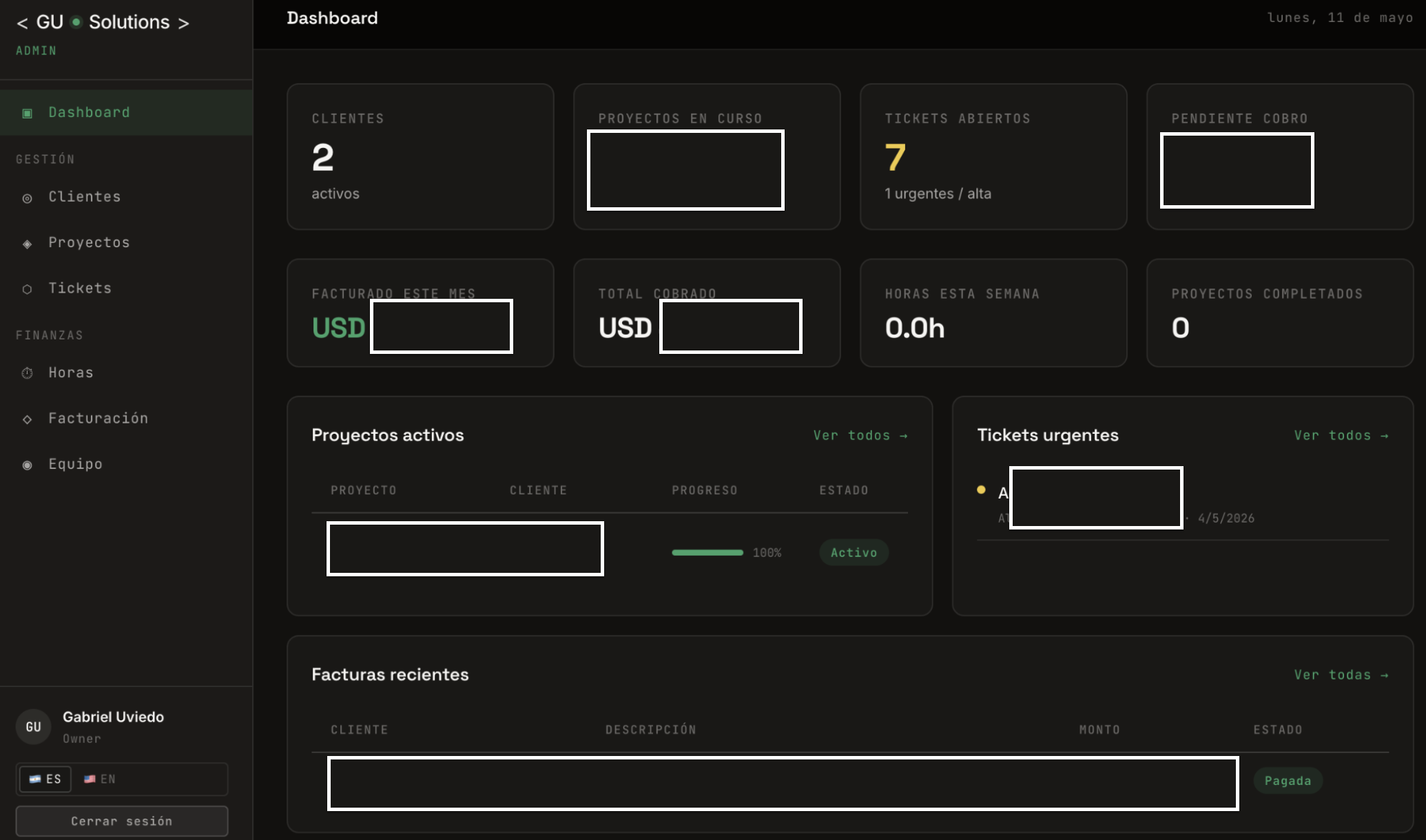Click the Tickets circle icon
Screen dimensions: 1426x840
28,289
